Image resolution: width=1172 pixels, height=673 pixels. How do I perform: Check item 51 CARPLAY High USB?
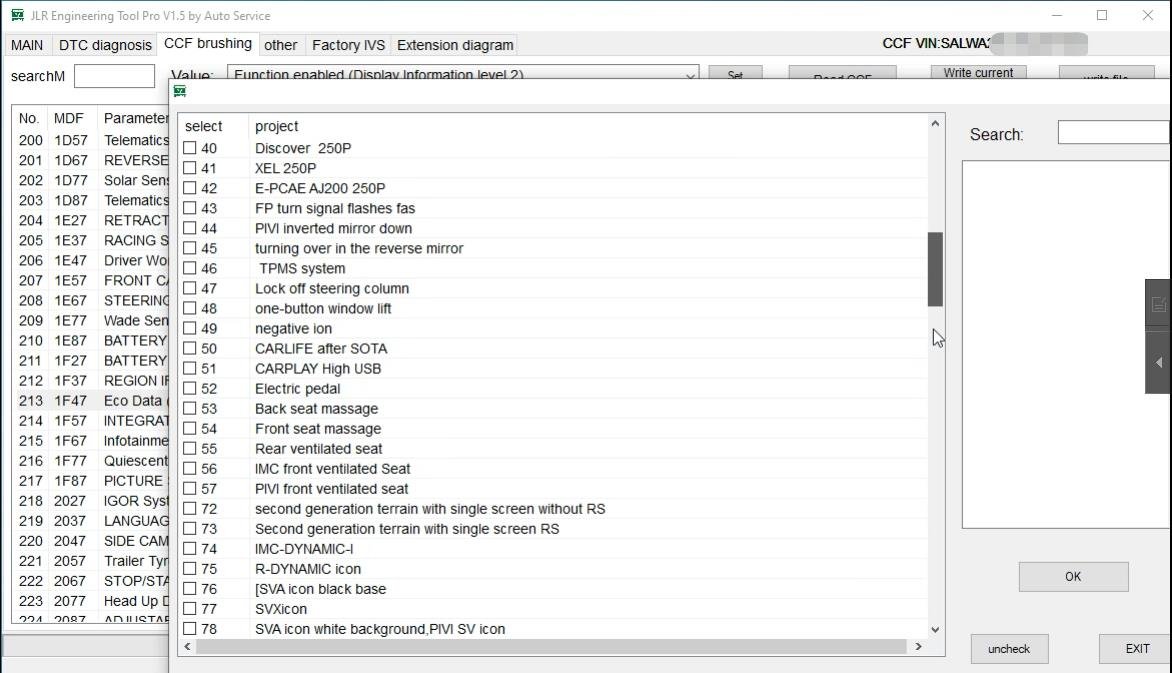(190, 369)
